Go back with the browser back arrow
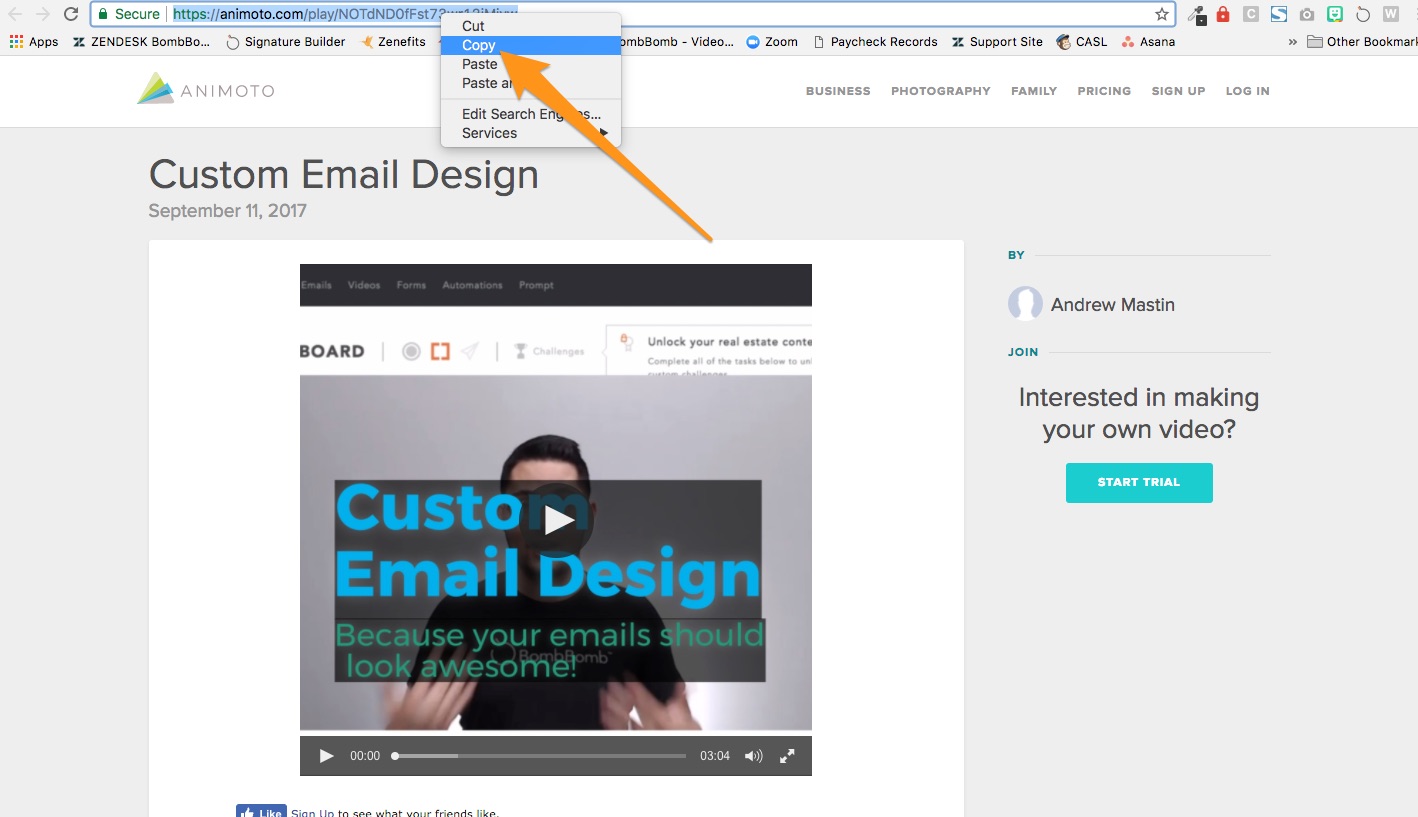Image resolution: width=1418 pixels, height=817 pixels. [15, 14]
